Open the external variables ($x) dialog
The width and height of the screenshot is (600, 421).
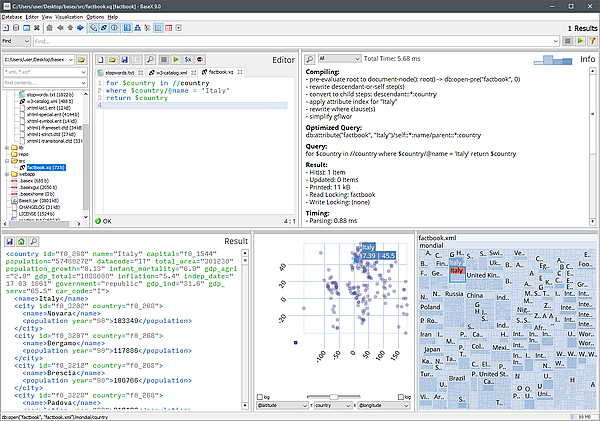coord(189,61)
